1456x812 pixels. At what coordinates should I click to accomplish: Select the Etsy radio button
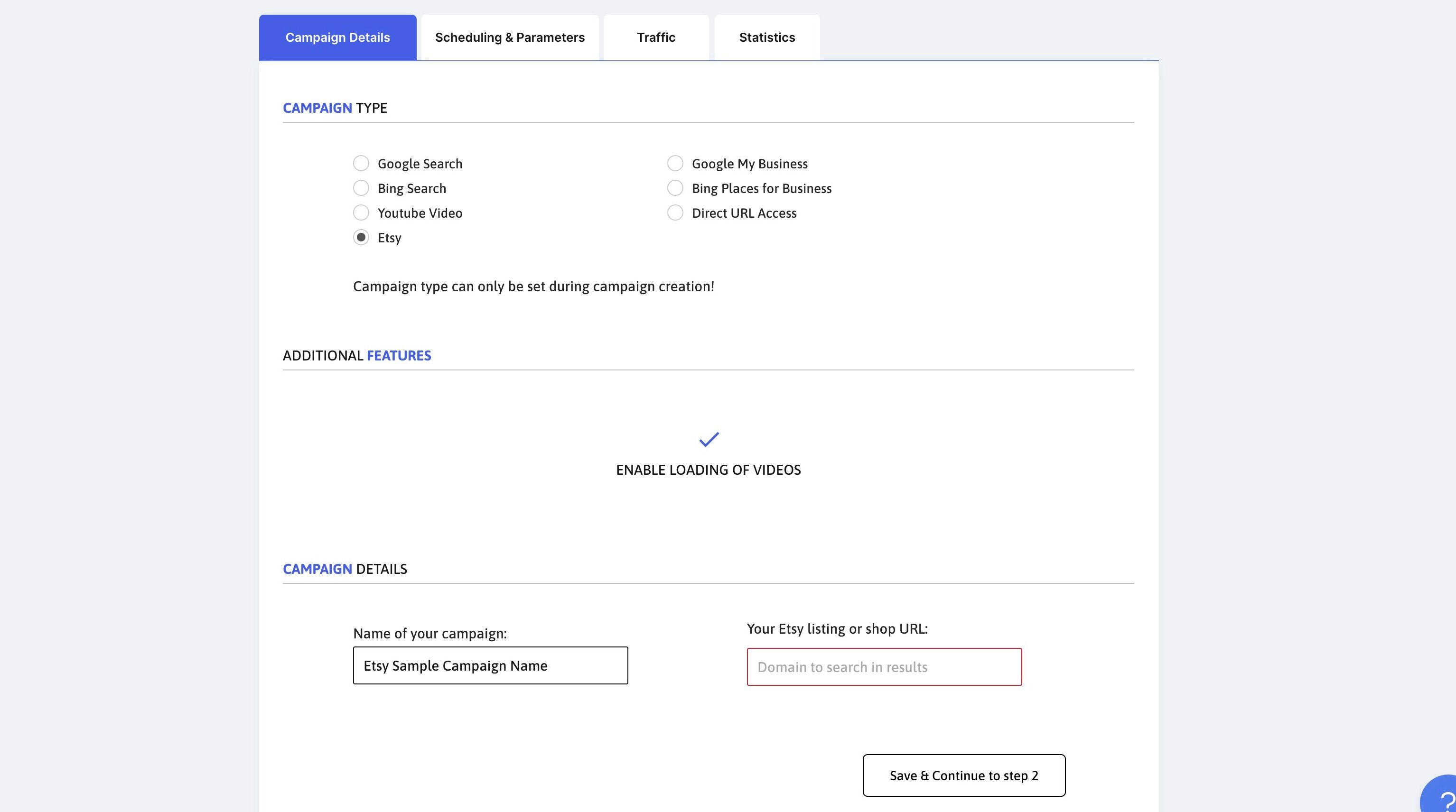(361, 237)
